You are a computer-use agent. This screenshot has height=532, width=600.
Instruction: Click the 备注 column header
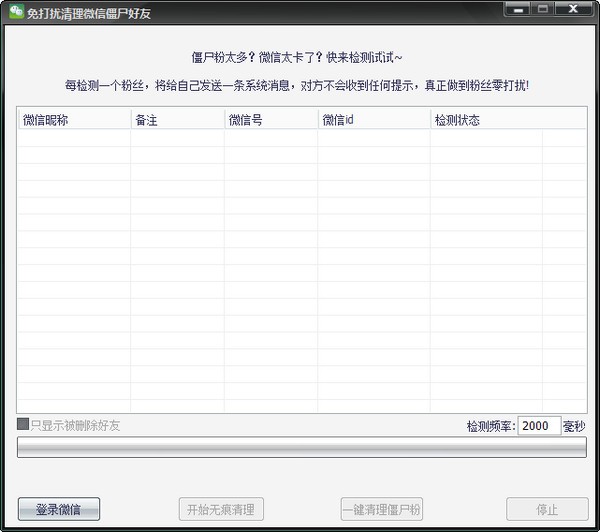(x=177, y=120)
